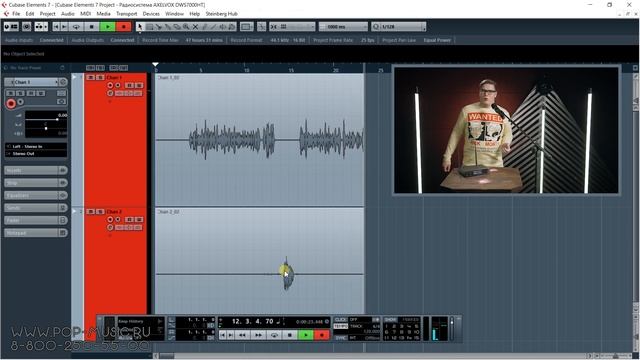The image size is (640, 360).
Task: Click timeline ruler at bar 10
Action: [x=247, y=69]
